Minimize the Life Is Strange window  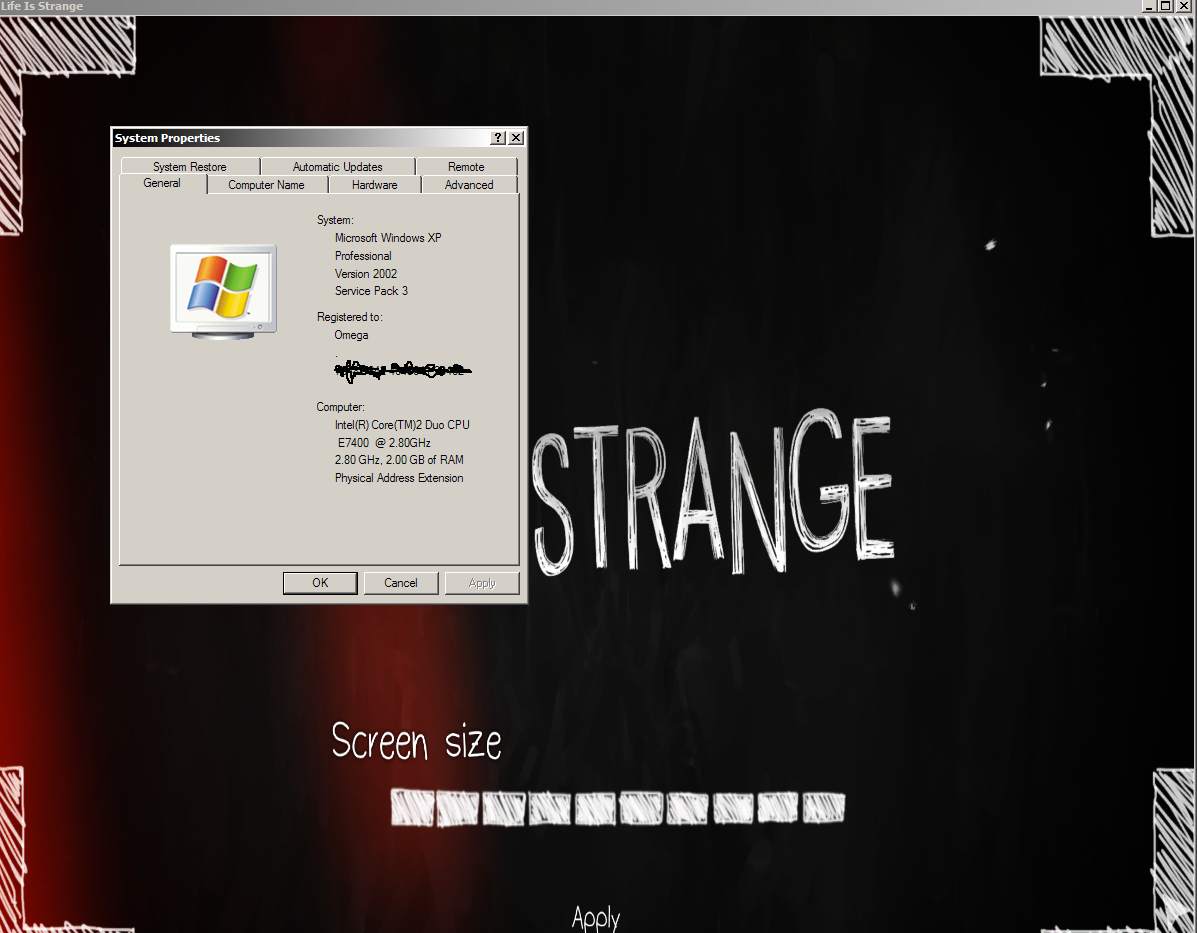pos(1149,6)
